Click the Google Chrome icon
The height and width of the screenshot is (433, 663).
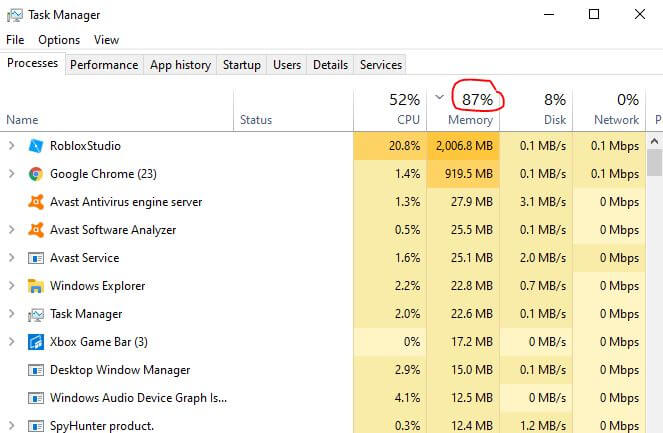(x=36, y=174)
